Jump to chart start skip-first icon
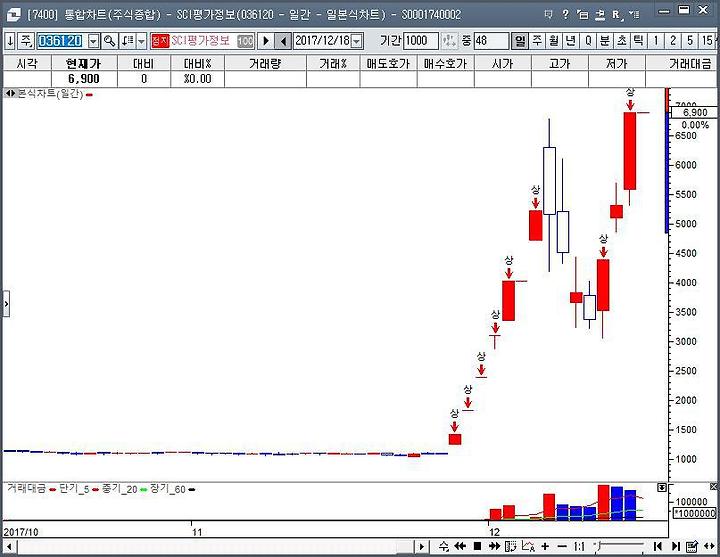720x557 pixels. pos(658,546)
